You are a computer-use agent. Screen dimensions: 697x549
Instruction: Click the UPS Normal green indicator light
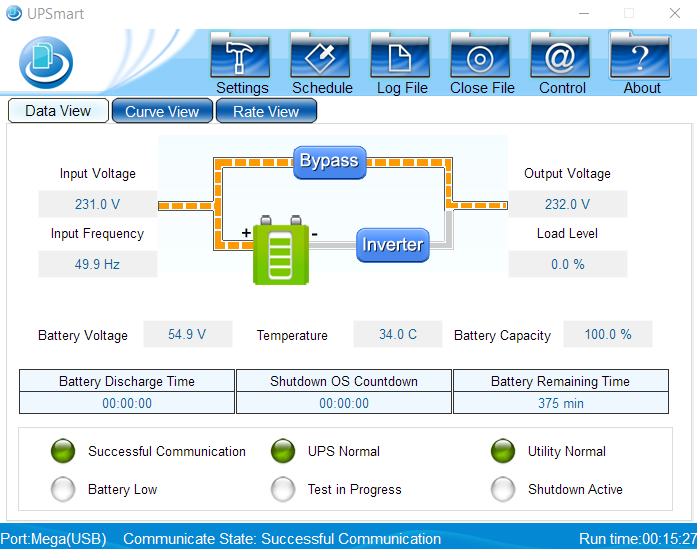click(x=283, y=451)
